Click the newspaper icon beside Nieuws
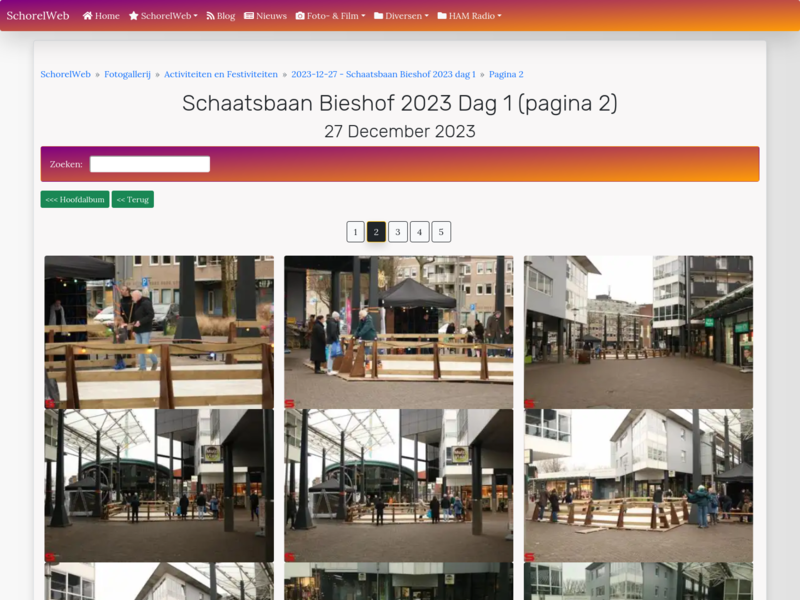Image resolution: width=800 pixels, height=600 pixels. click(x=249, y=16)
